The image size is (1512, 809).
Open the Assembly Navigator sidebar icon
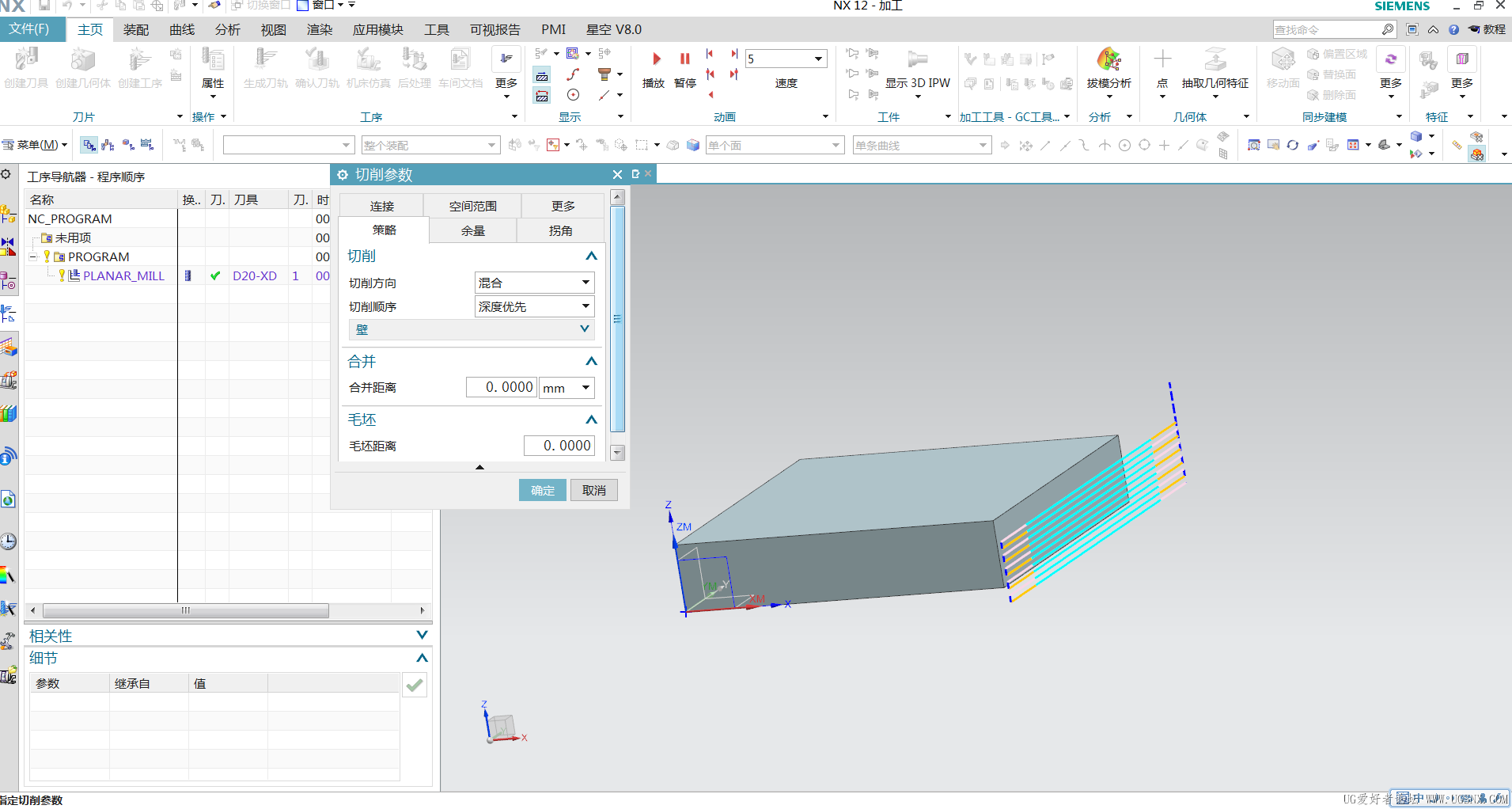pyautogui.click(x=8, y=214)
